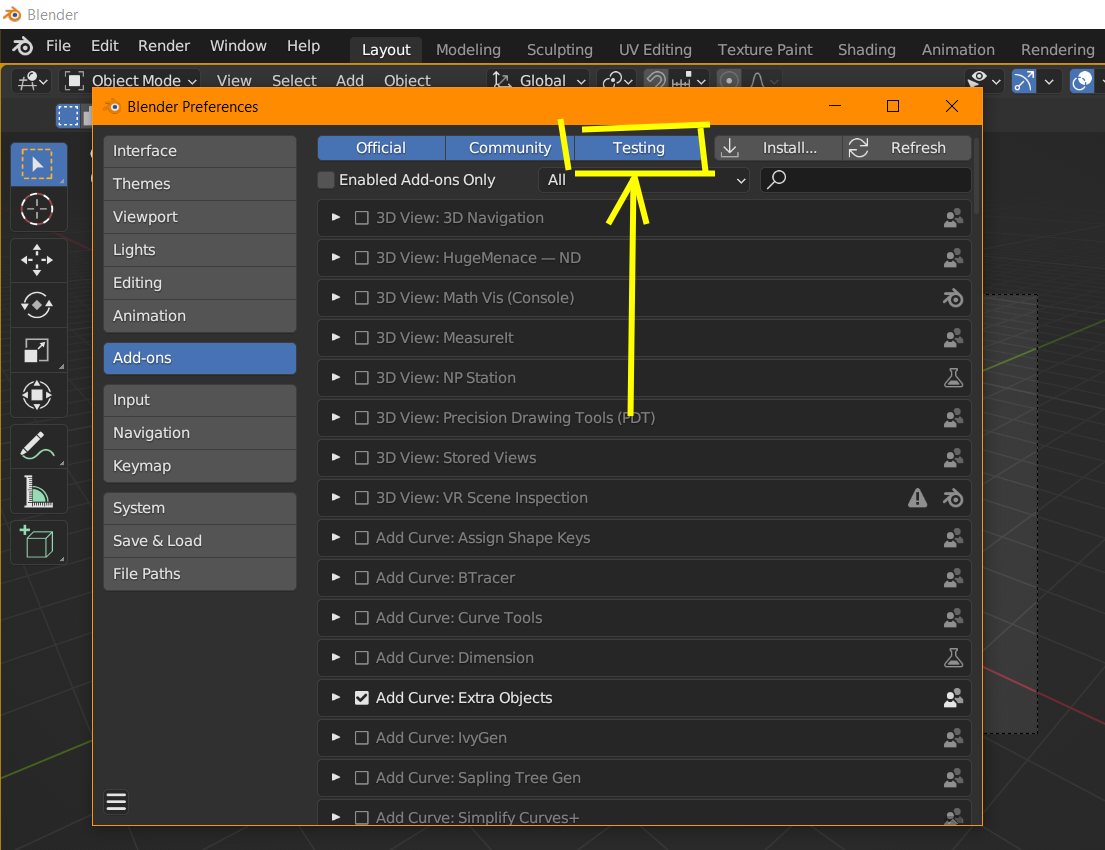Viewport: 1105px width, 850px height.
Task: Enable the Add Curve: IvyGen add-on
Action: pos(362,738)
